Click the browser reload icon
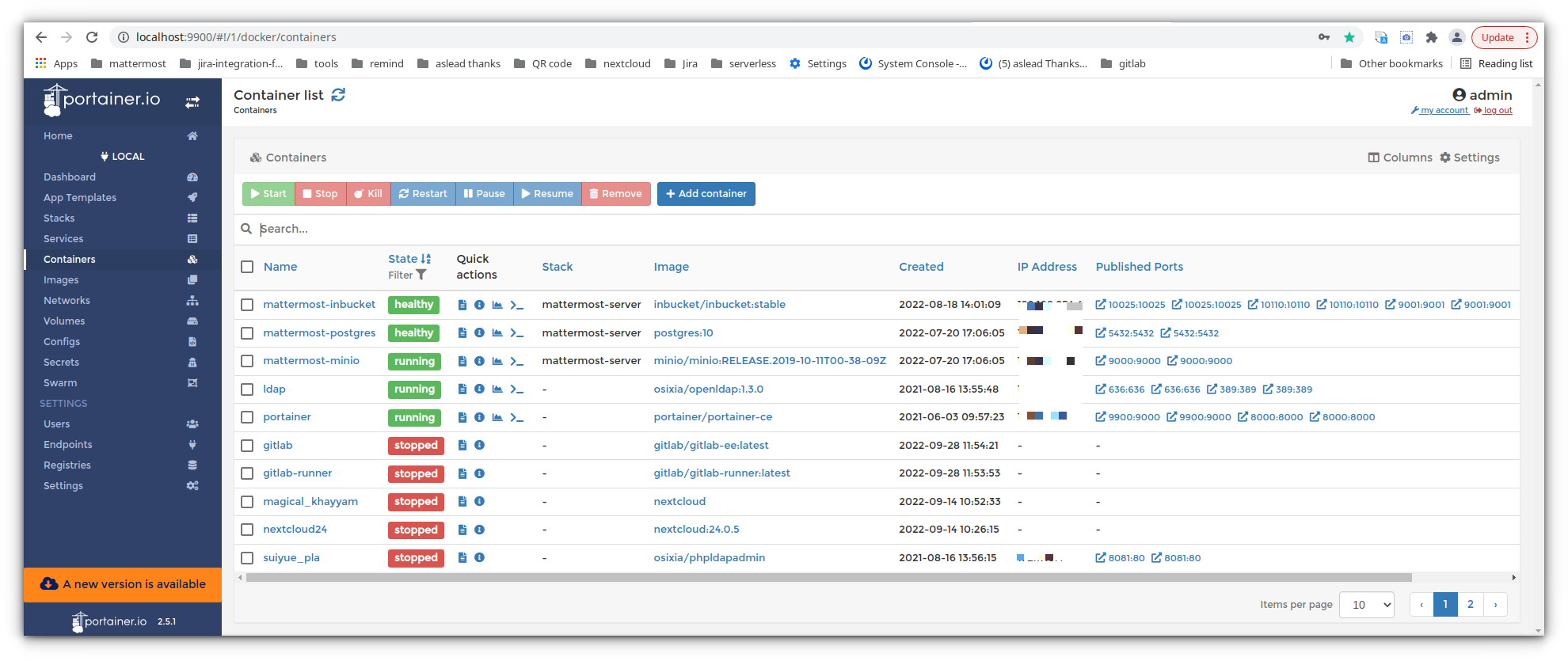This screenshot has height=661, width=1568. (x=92, y=37)
